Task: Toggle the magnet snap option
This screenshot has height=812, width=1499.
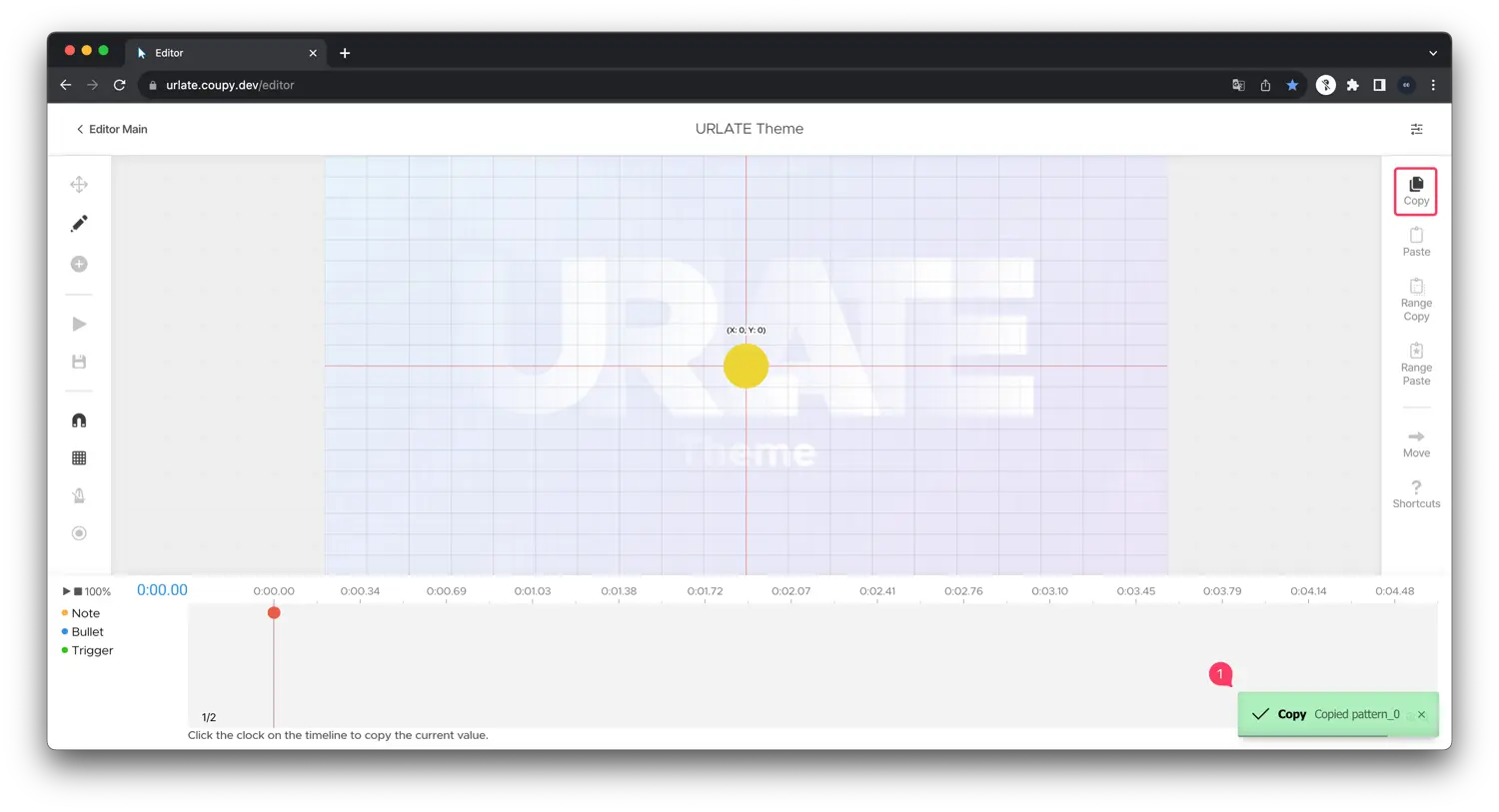Action: coord(79,420)
